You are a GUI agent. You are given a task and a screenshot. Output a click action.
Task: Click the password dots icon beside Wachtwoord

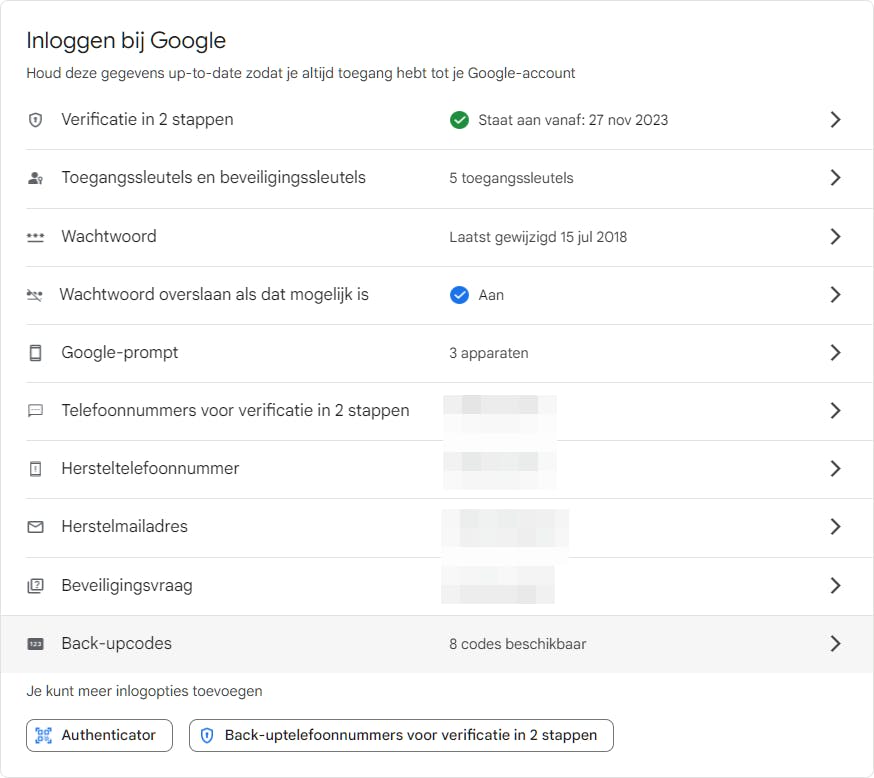click(36, 237)
